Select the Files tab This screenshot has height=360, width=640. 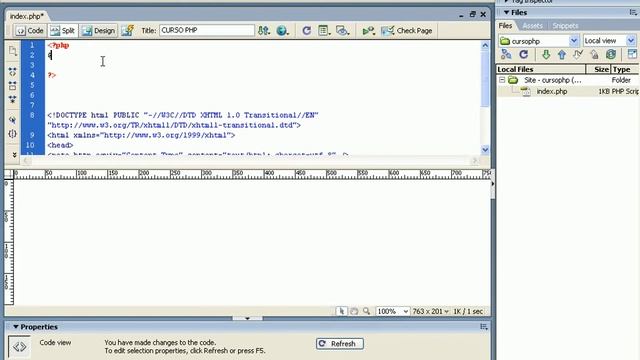(505, 26)
